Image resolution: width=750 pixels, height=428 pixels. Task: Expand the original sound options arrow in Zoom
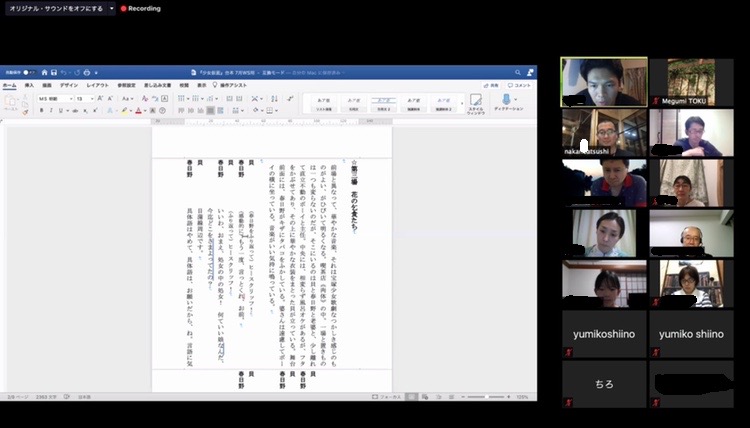(111, 8)
